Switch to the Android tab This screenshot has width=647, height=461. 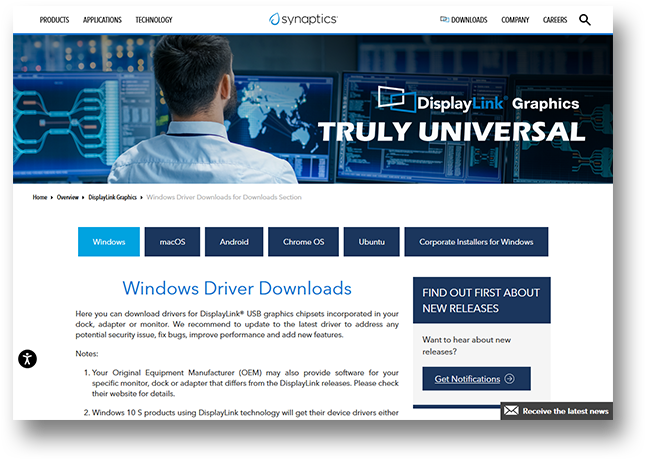coord(234,242)
